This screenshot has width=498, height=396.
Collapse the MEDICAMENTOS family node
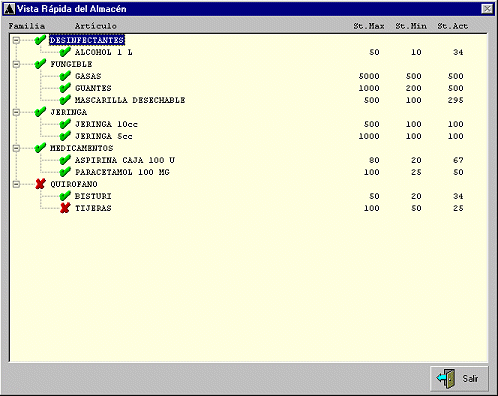coord(16,148)
